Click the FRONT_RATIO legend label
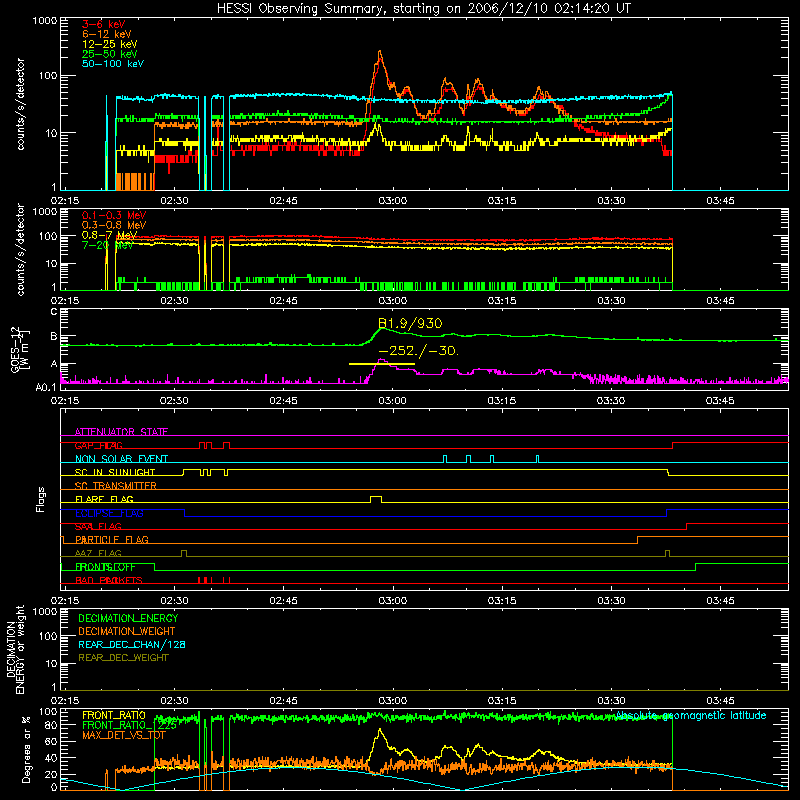 coord(114,715)
